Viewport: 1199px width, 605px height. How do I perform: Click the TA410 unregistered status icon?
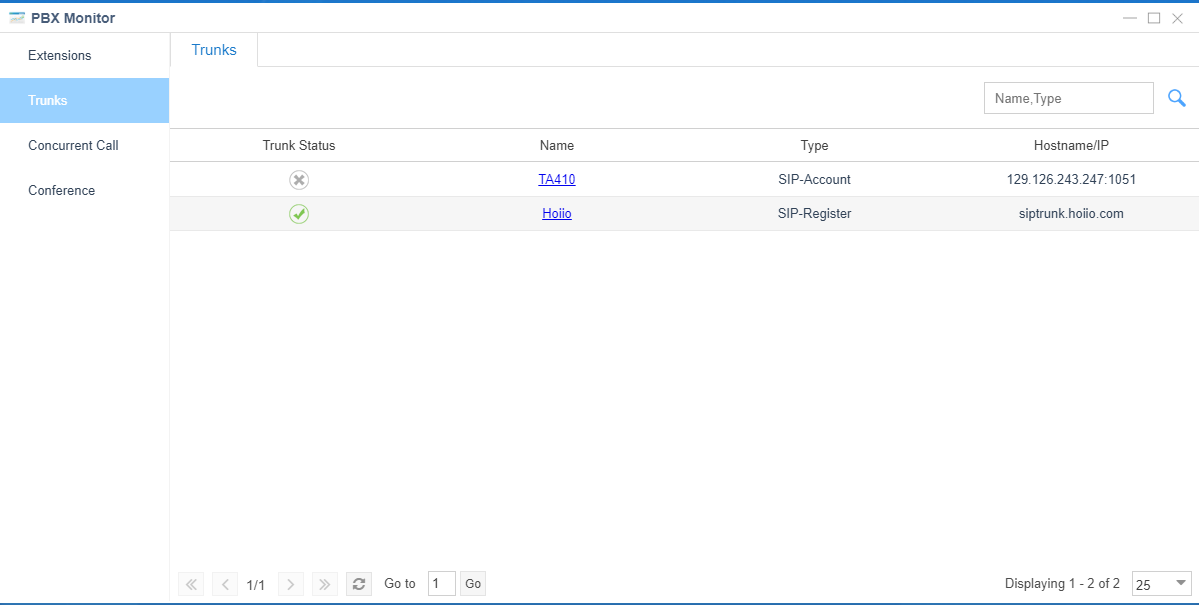coord(299,180)
